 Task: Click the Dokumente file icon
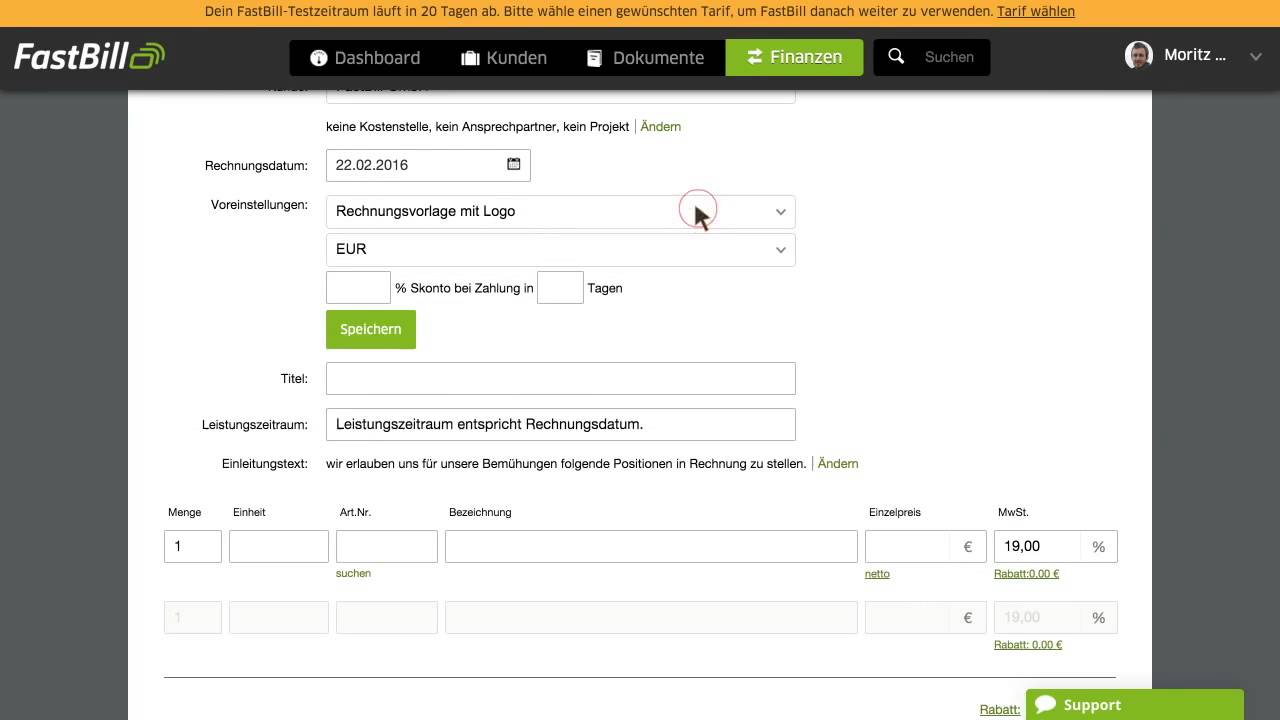tap(595, 58)
